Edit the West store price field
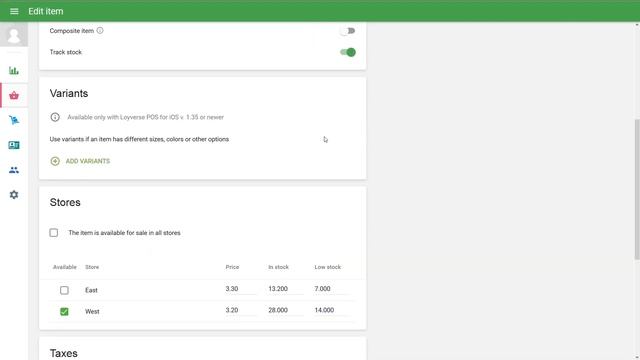Image resolution: width=640 pixels, height=360 pixels. pos(240,310)
